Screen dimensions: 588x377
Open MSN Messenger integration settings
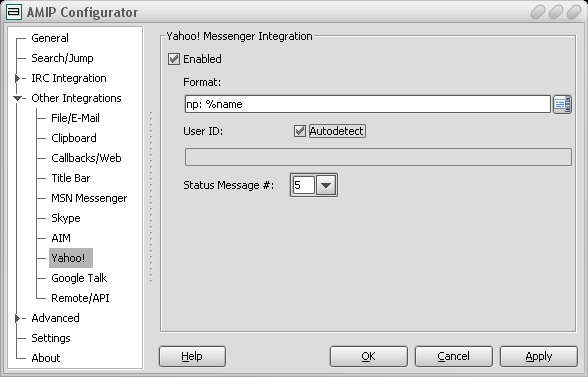[x=89, y=198]
